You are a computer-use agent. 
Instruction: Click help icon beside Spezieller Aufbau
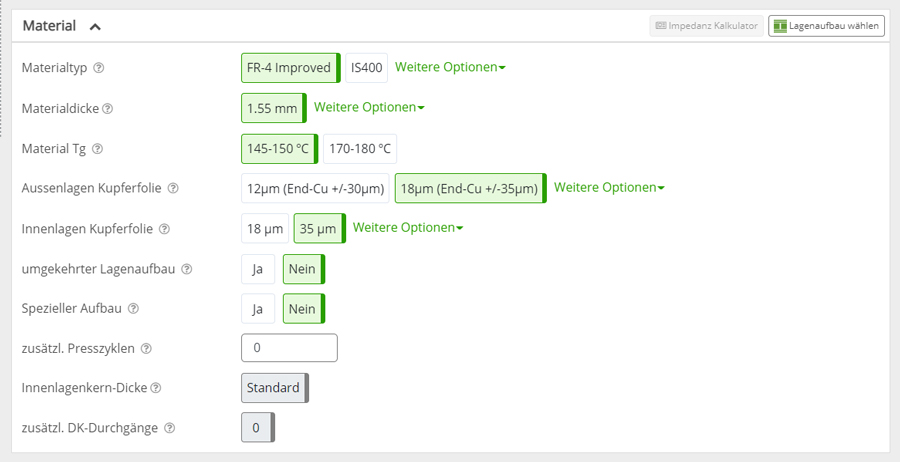(x=133, y=309)
